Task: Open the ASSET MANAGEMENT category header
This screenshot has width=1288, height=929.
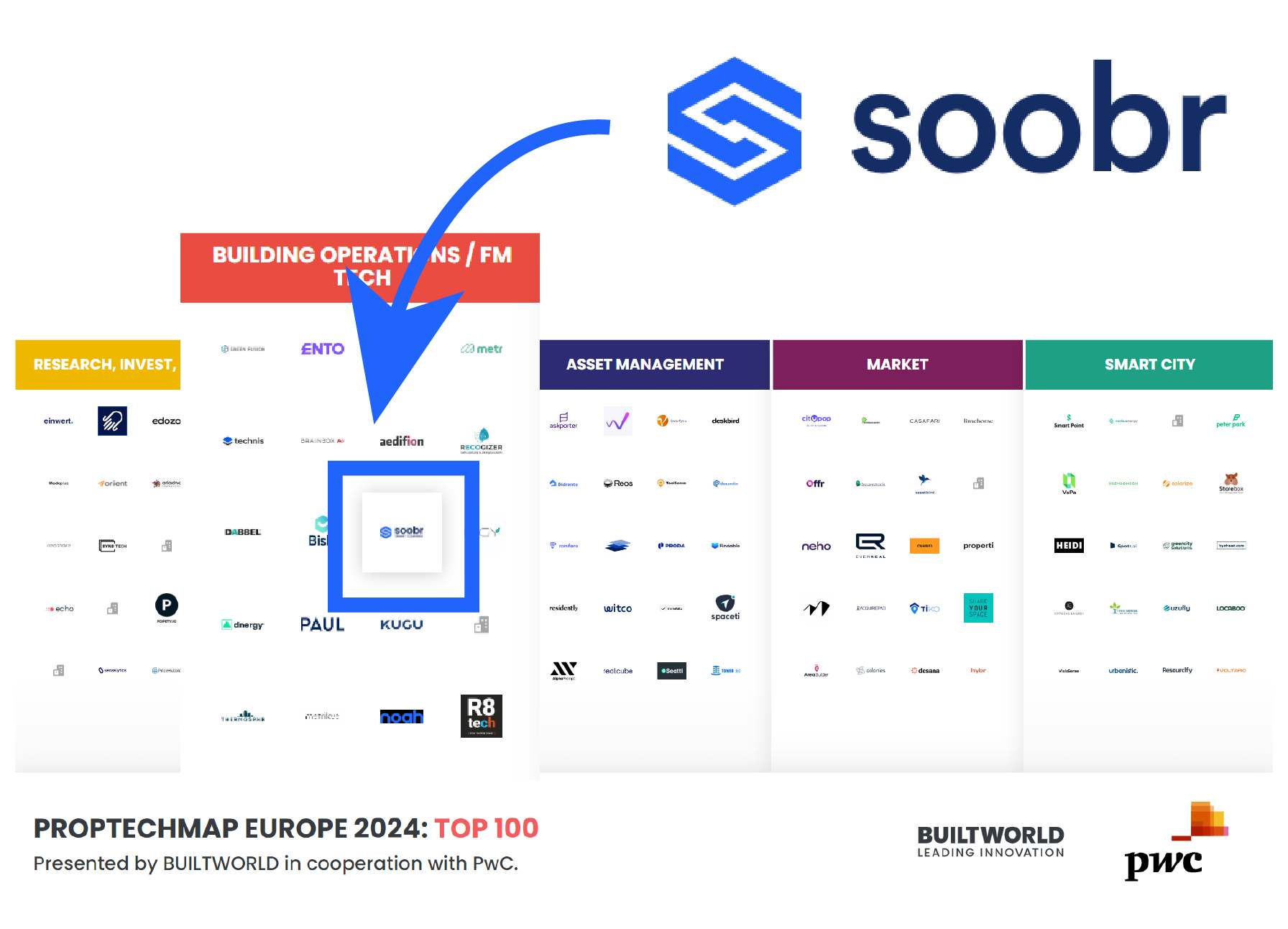Action: 645,365
